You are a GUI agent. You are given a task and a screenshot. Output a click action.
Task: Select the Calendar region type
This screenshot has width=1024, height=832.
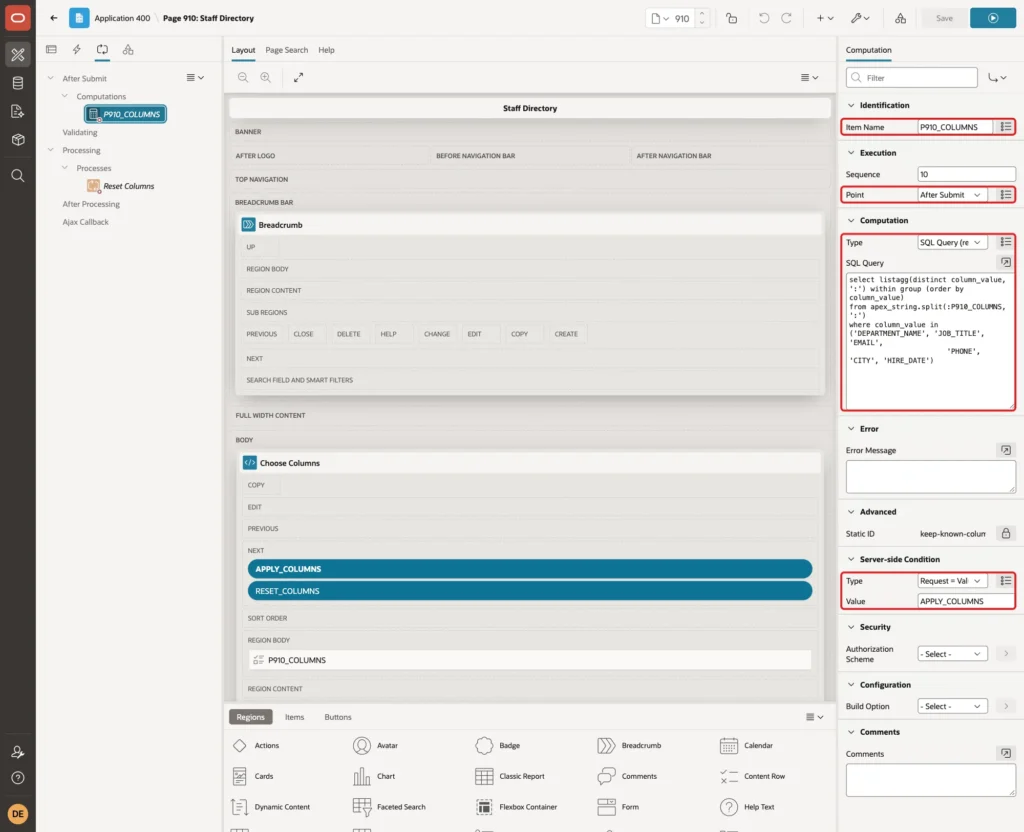[746, 745]
